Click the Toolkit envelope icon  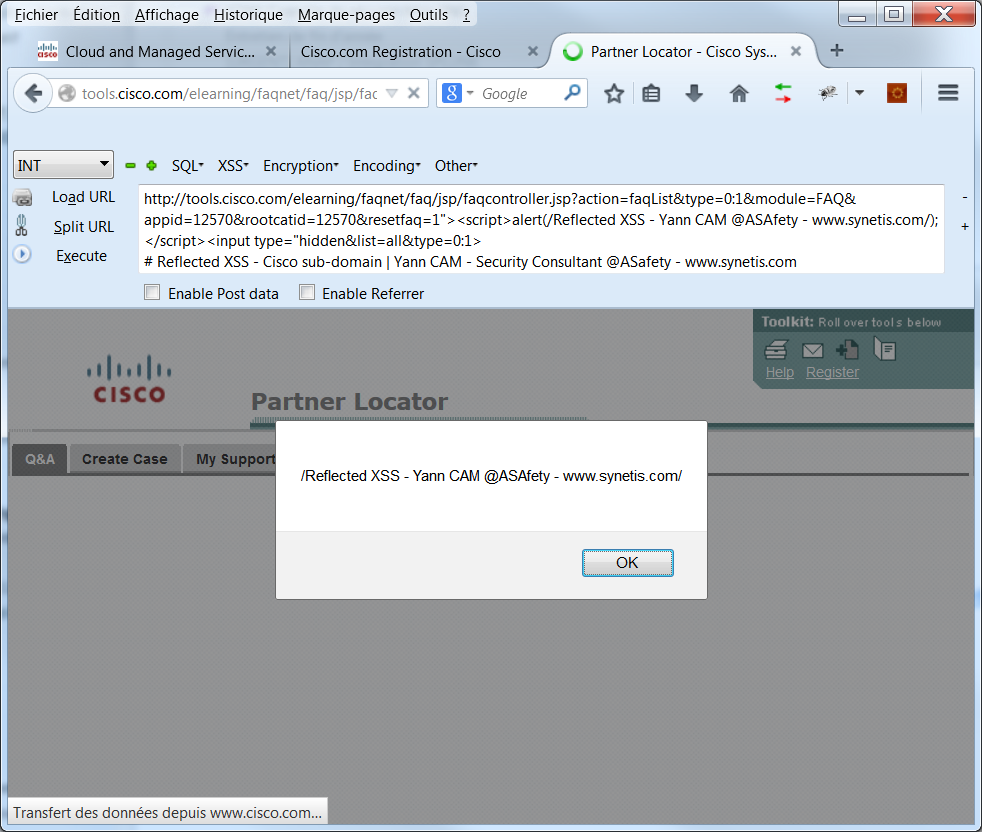[x=813, y=351]
